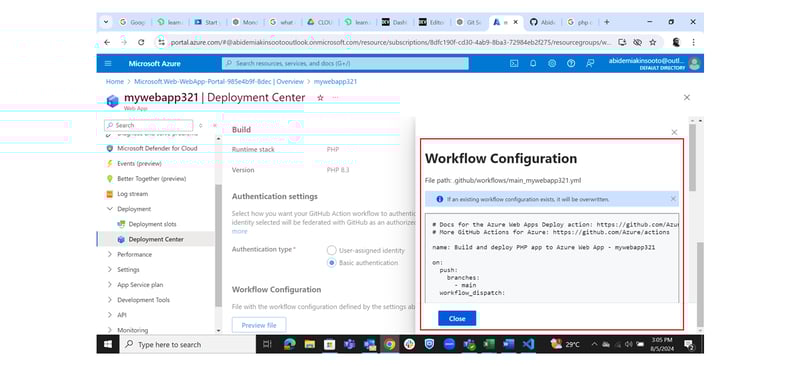Open the Cloud Shell icon in Azure header
The width and height of the screenshot is (800, 366).
pyautogui.click(x=514, y=64)
